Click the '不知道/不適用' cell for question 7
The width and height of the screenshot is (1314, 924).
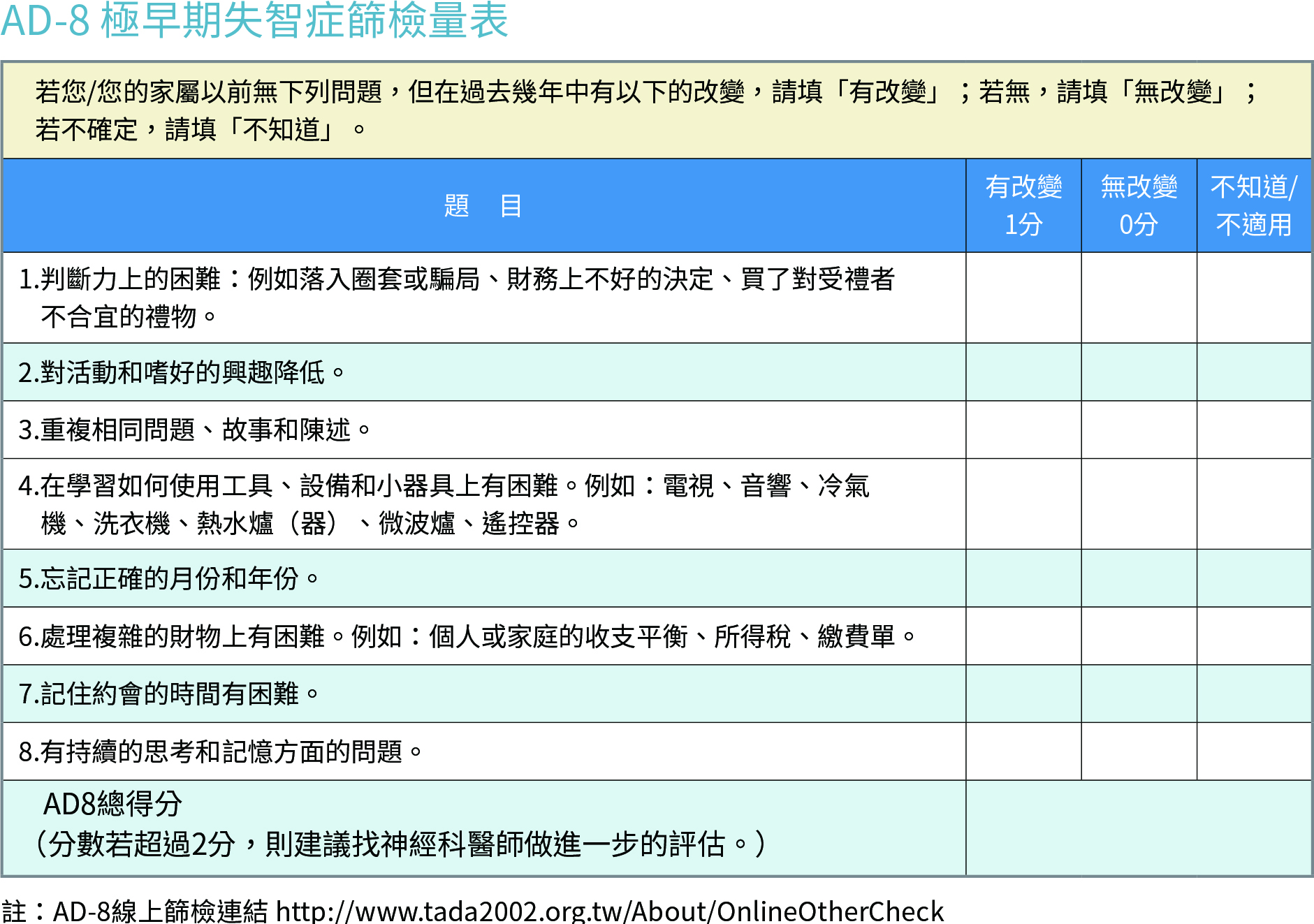coord(1254,694)
